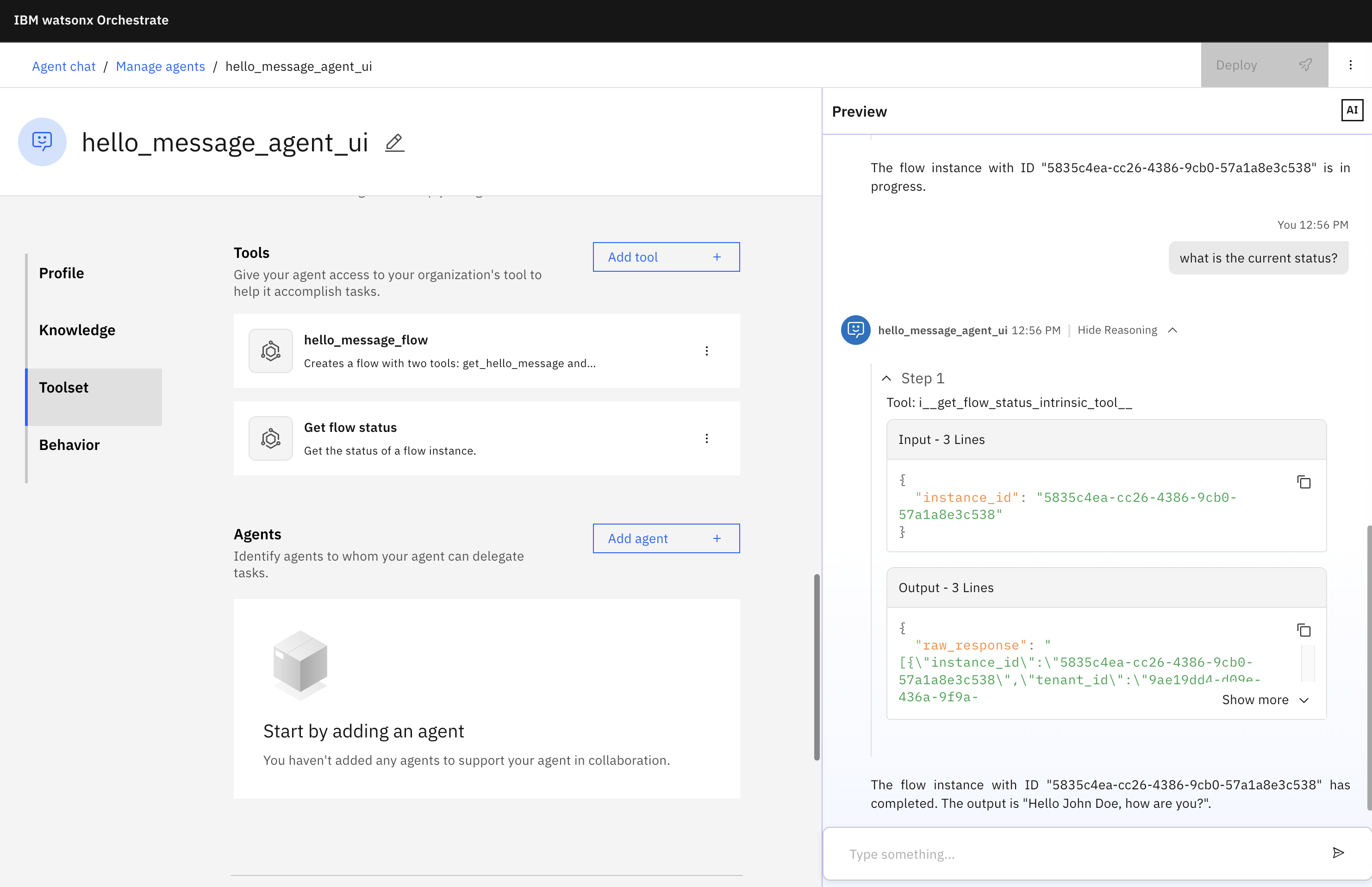
Task: Open options menu for hello_message_flow tool
Action: click(x=706, y=351)
